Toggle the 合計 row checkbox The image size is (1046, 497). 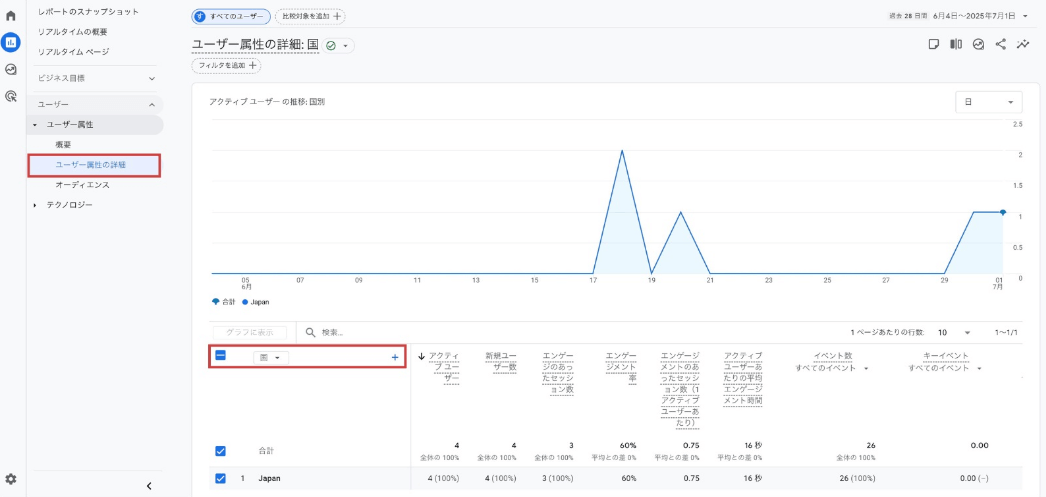point(221,450)
